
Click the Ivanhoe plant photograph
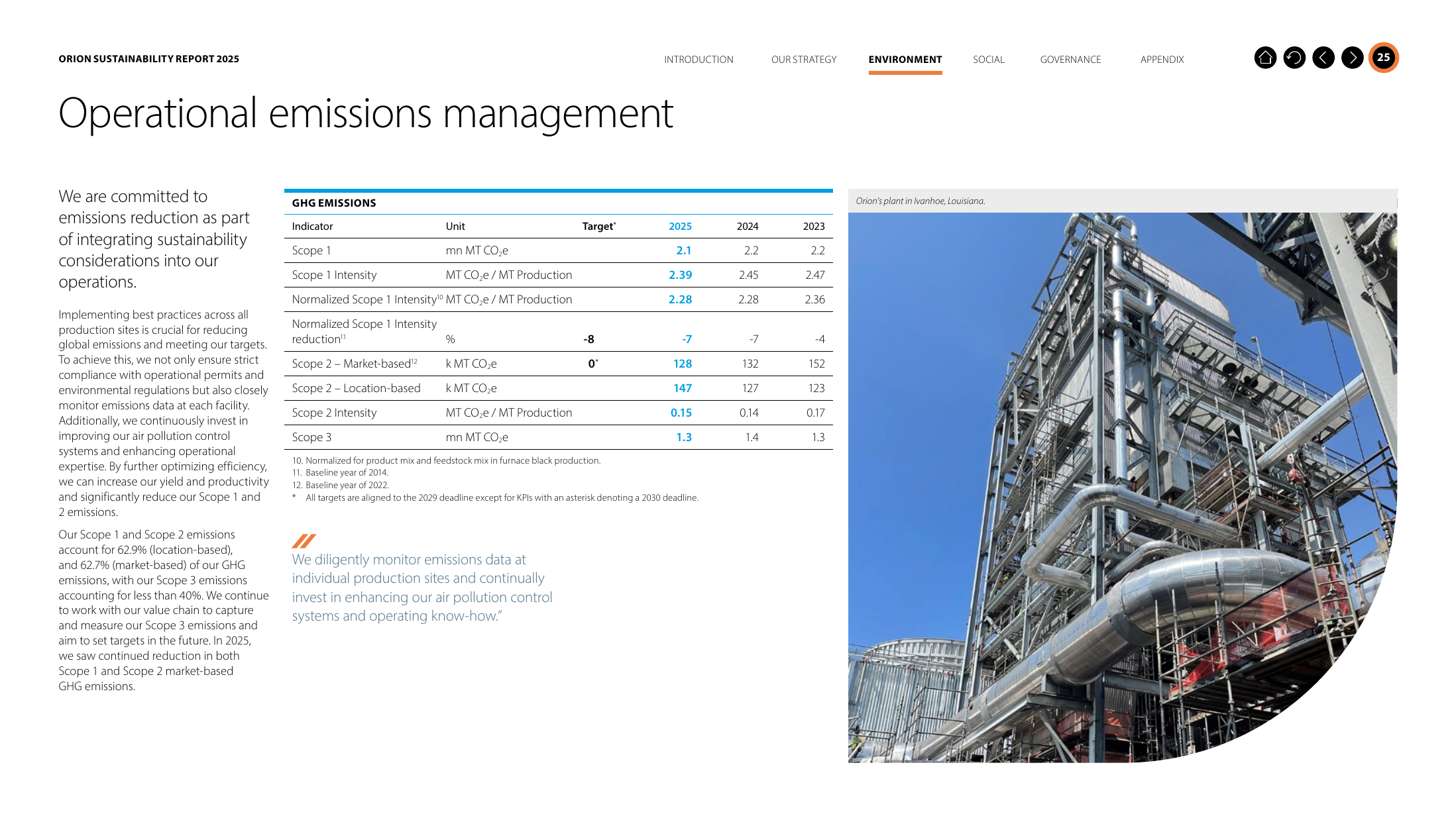pyautogui.click(x=1122, y=487)
